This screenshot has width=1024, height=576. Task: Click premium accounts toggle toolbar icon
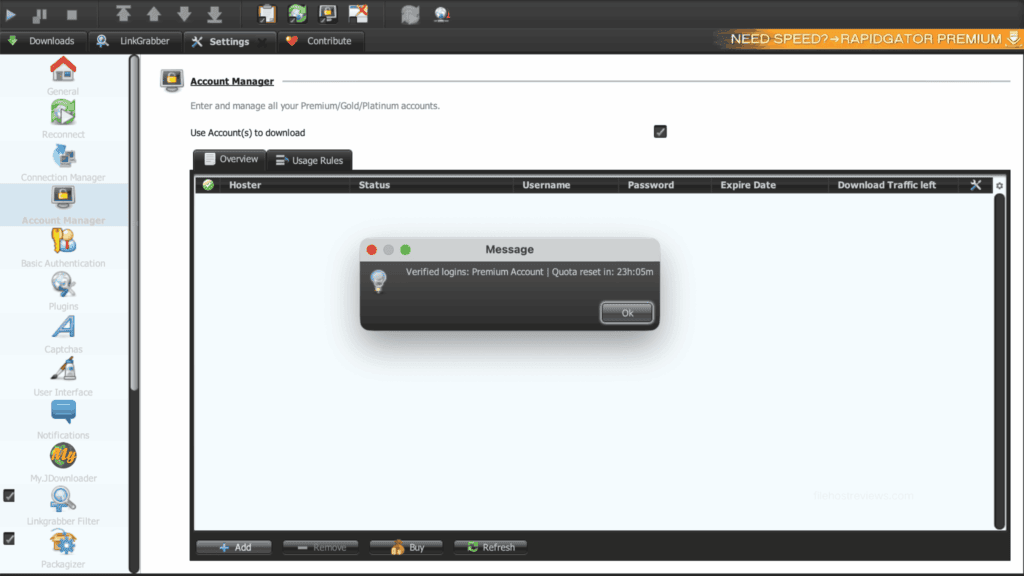tap(328, 14)
